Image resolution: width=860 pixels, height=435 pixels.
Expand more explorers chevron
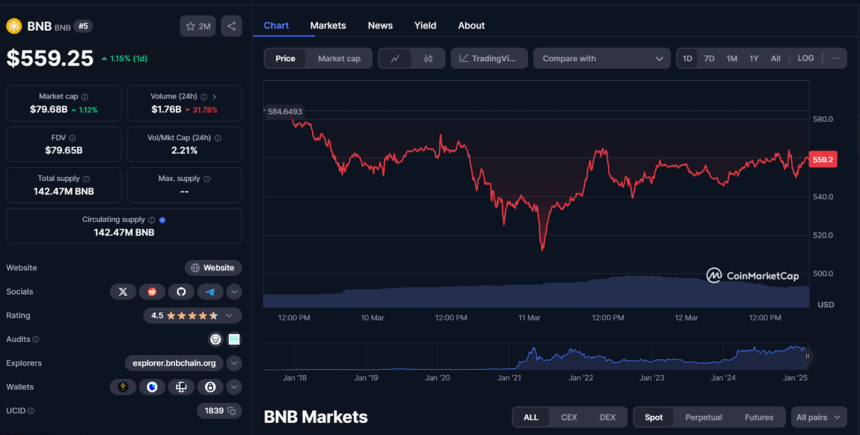234,363
